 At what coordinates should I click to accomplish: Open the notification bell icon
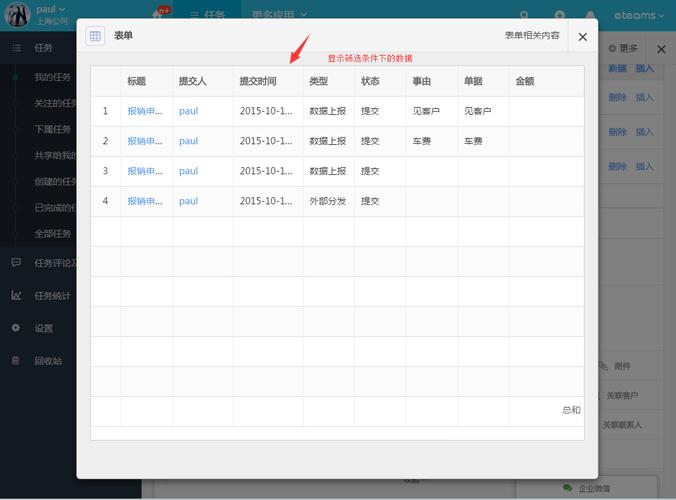(x=590, y=16)
